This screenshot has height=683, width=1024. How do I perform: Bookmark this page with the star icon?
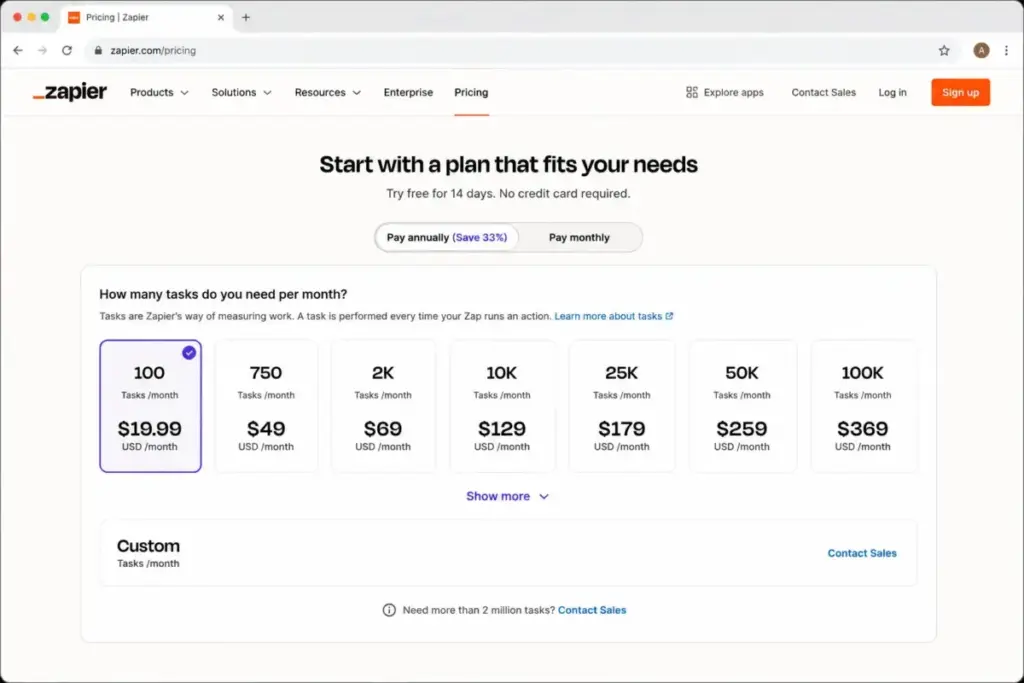click(944, 50)
